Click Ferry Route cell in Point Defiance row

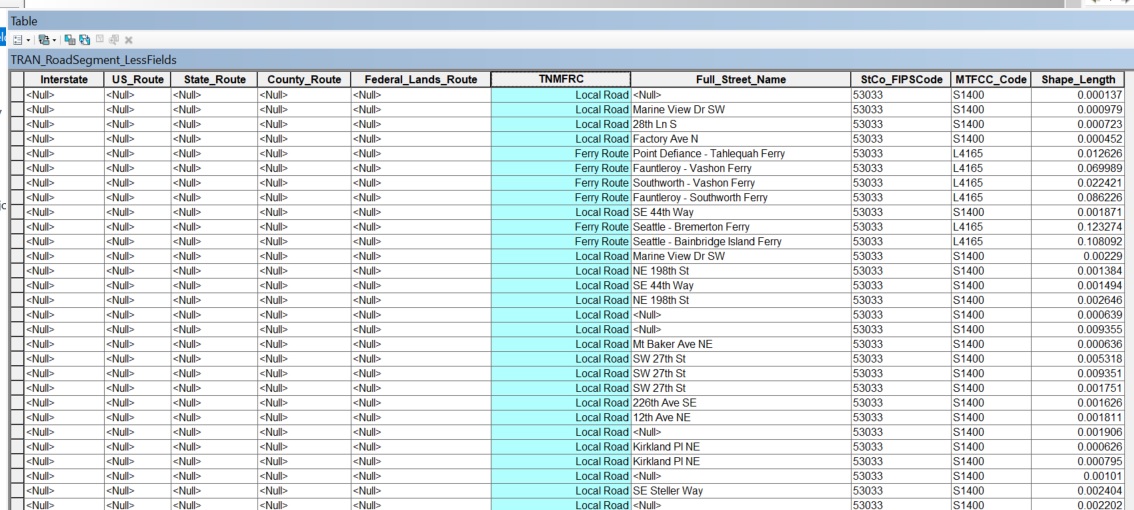pyautogui.click(x=560, y=153)
